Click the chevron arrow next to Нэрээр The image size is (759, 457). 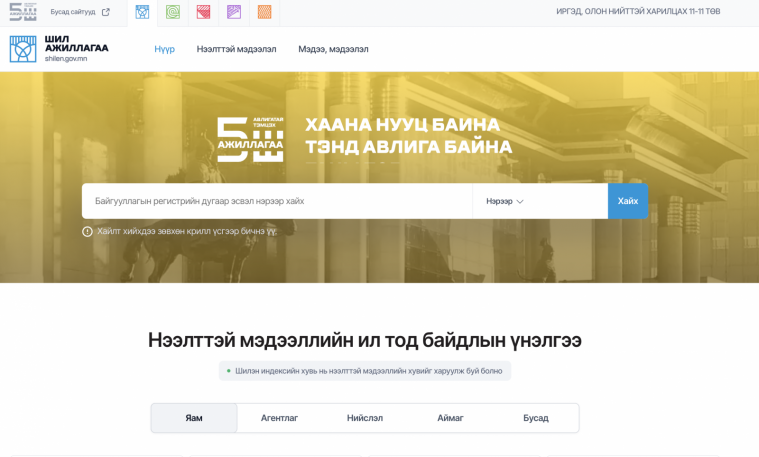point(520,201)
